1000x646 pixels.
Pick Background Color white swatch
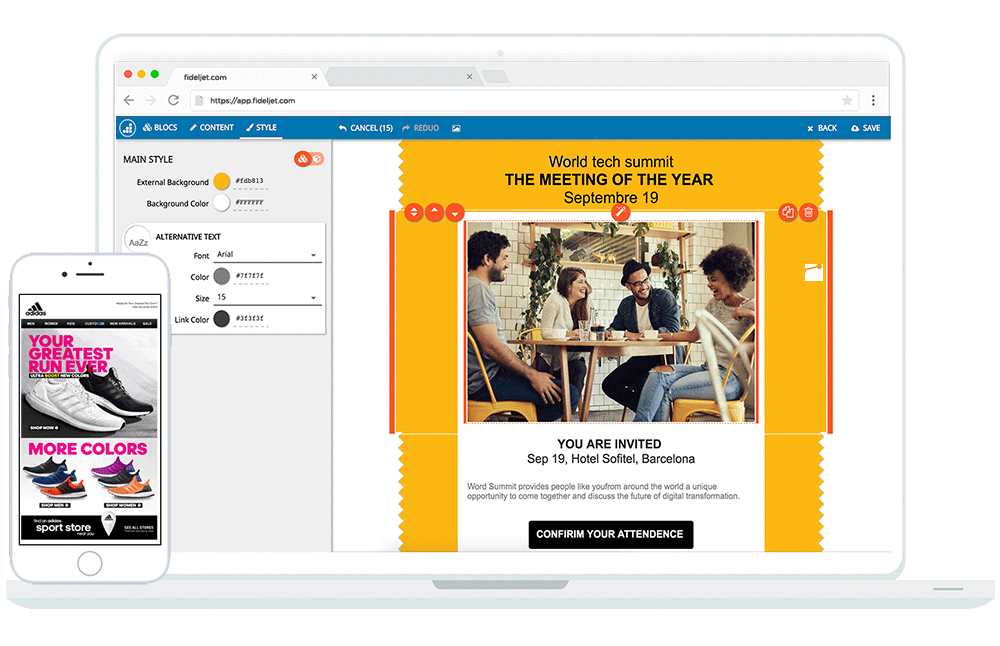(x=221, y=203)
